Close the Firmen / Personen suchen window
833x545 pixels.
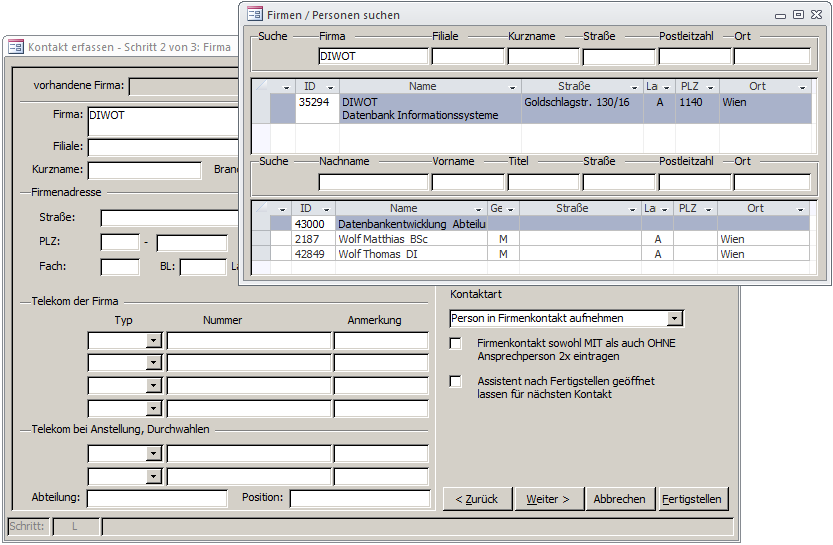point(817,15)
